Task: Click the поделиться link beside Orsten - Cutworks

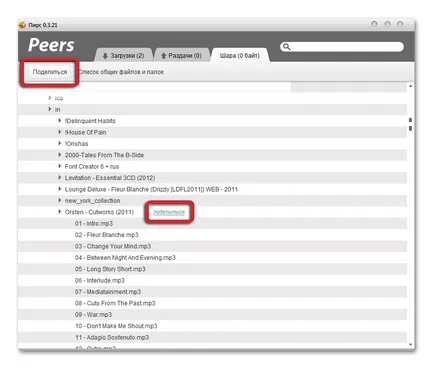Action: point(169,212)
